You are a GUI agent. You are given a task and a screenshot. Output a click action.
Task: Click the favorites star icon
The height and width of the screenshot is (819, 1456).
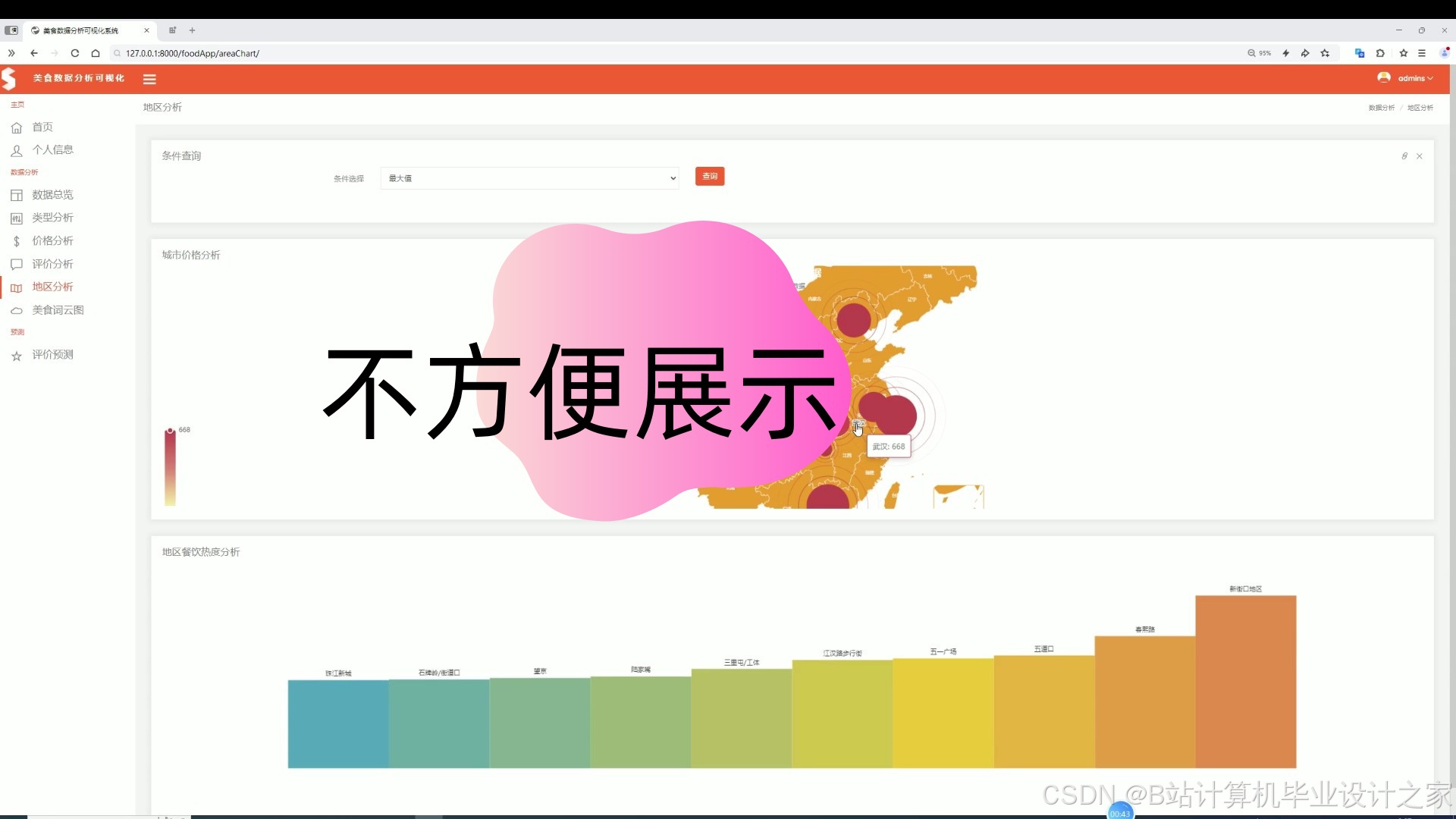click(1404, 53)
